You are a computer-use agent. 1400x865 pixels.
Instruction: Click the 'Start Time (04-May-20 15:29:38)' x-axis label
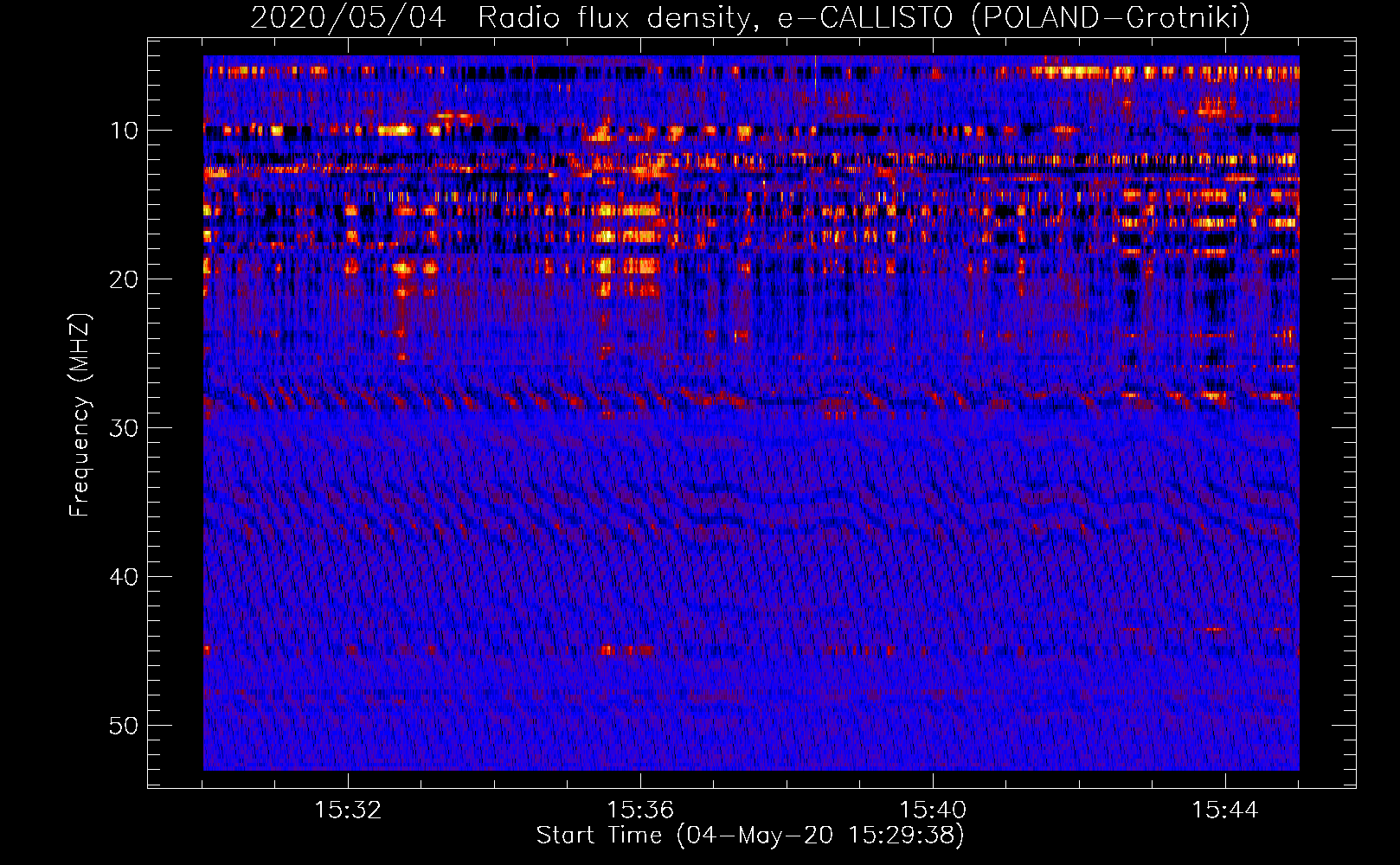750,836
